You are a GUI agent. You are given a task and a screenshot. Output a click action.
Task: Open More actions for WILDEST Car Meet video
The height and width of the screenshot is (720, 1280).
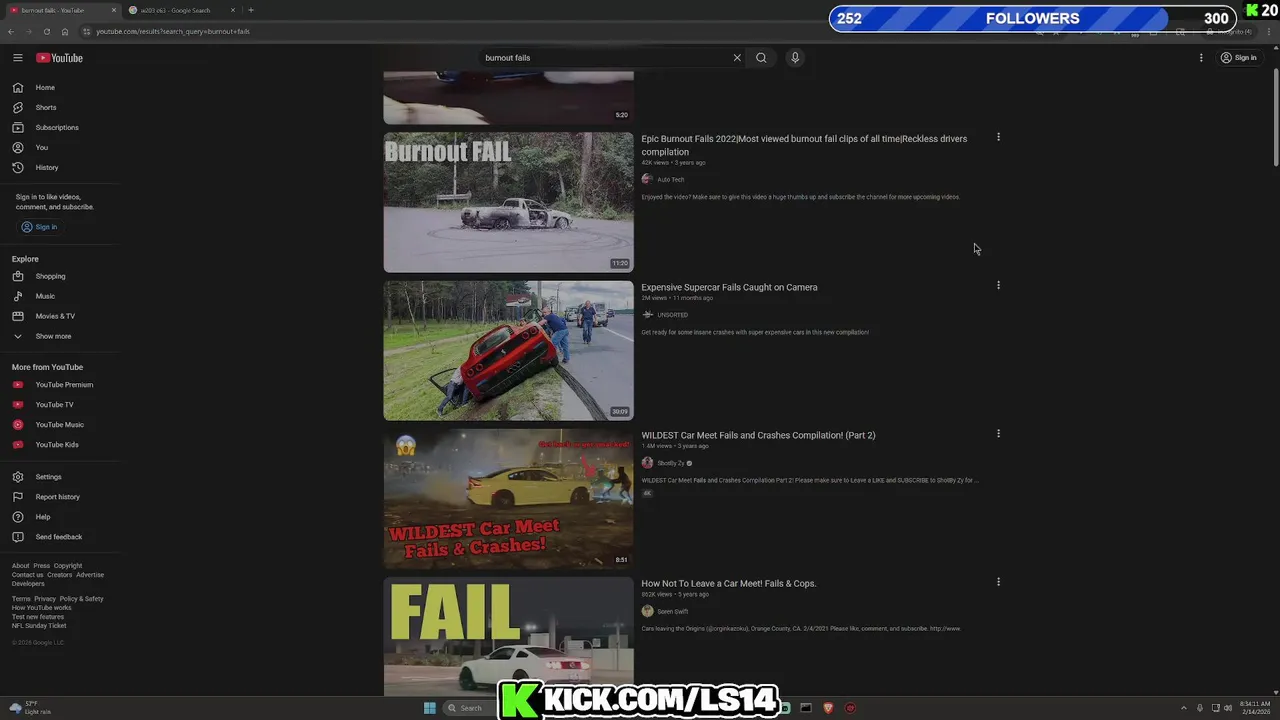point(998,433)
